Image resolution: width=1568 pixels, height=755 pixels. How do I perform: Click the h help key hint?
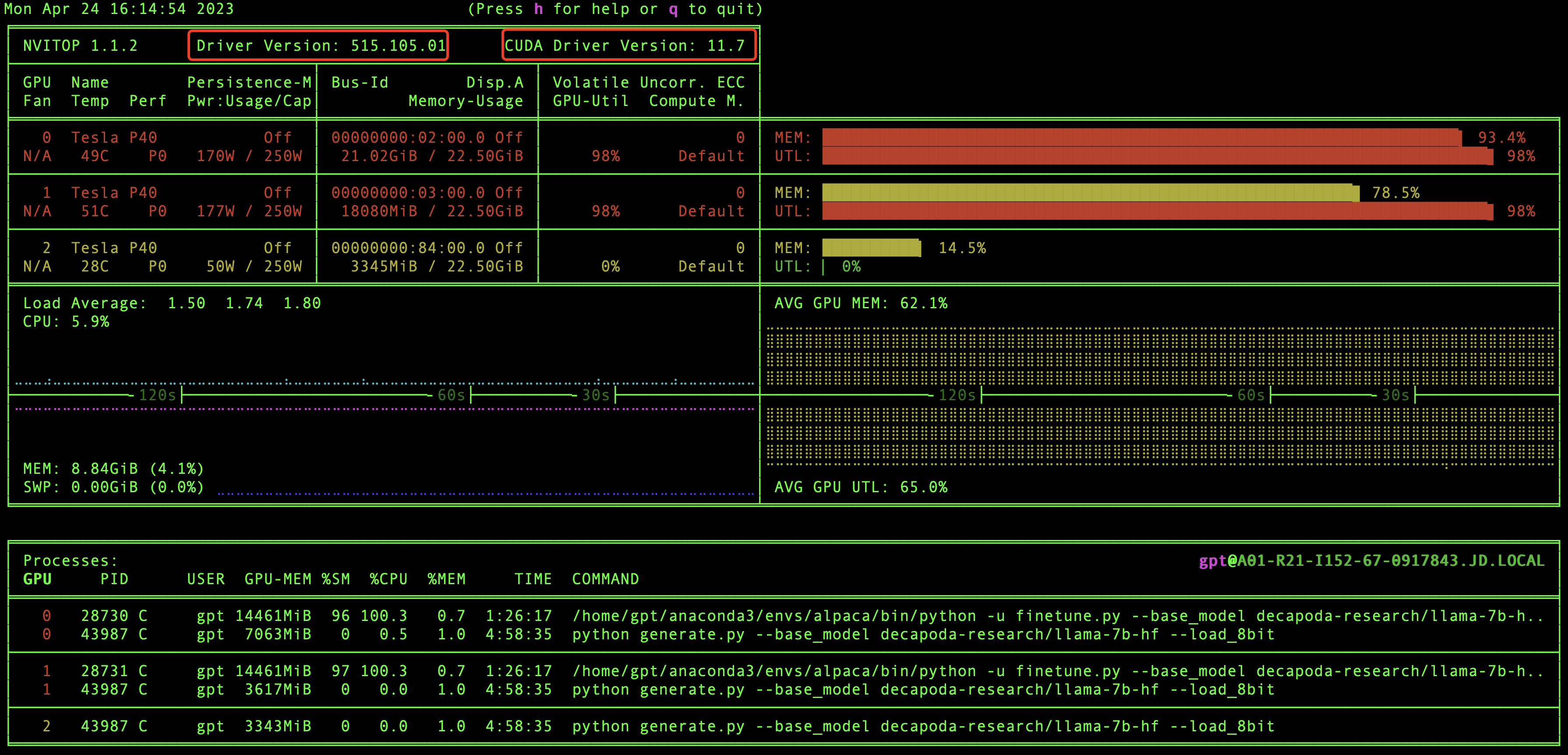pyautogui.click(x=538, y=9)
